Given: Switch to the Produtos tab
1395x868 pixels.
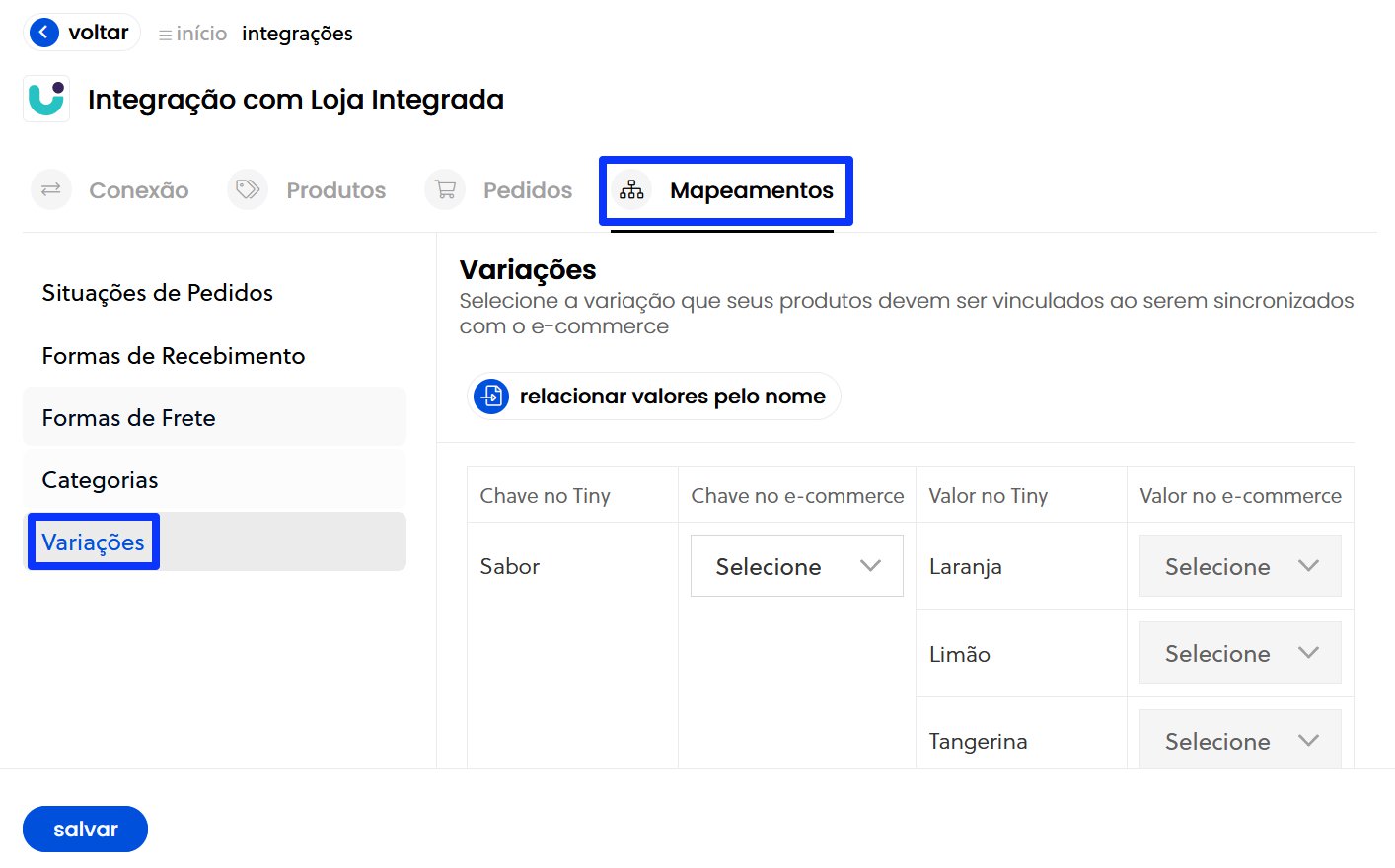Looking at the screenshot, I should pyautogui.click(x=307, y=190).
